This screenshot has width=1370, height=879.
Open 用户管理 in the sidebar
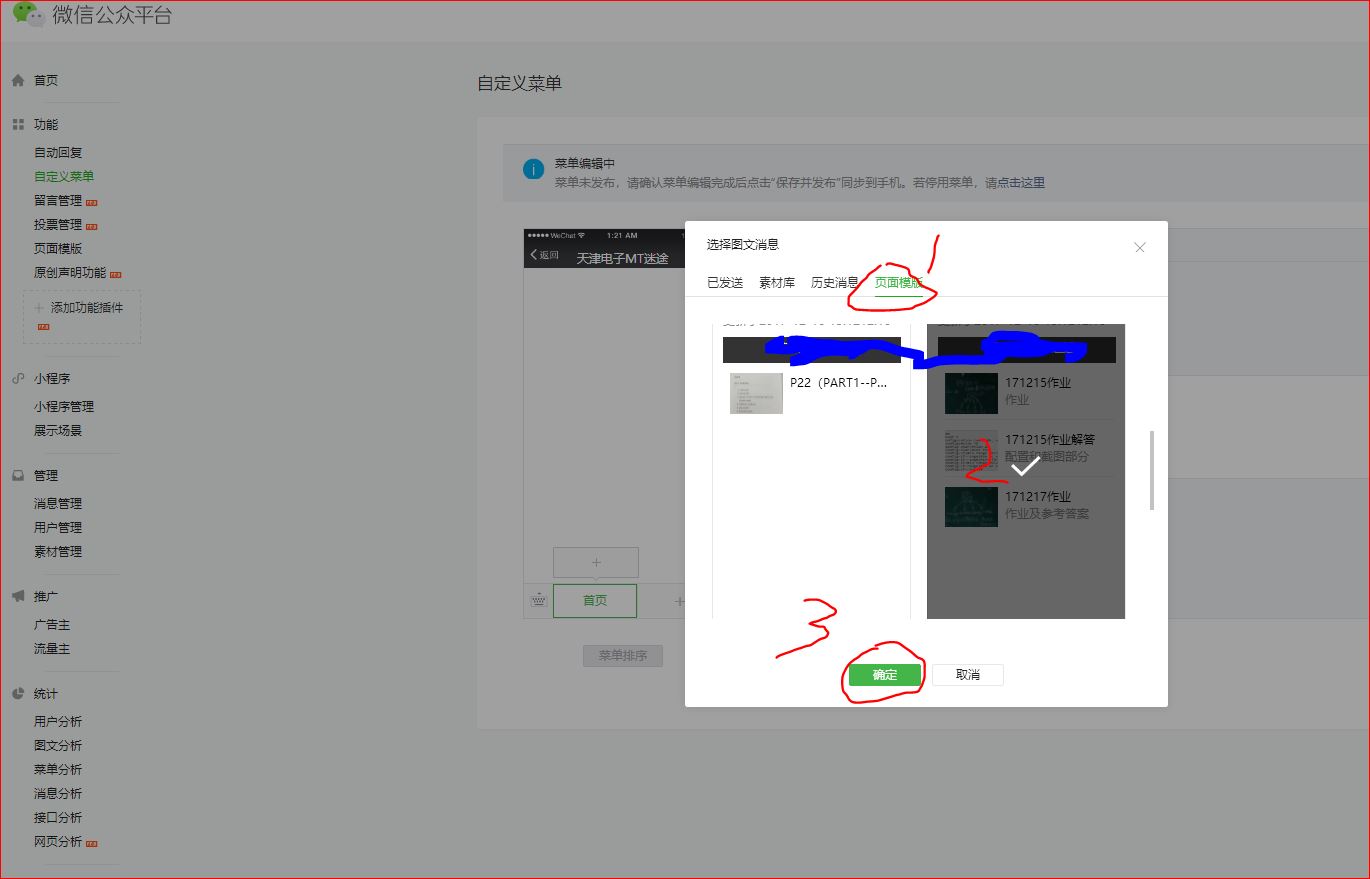(58, 527)
